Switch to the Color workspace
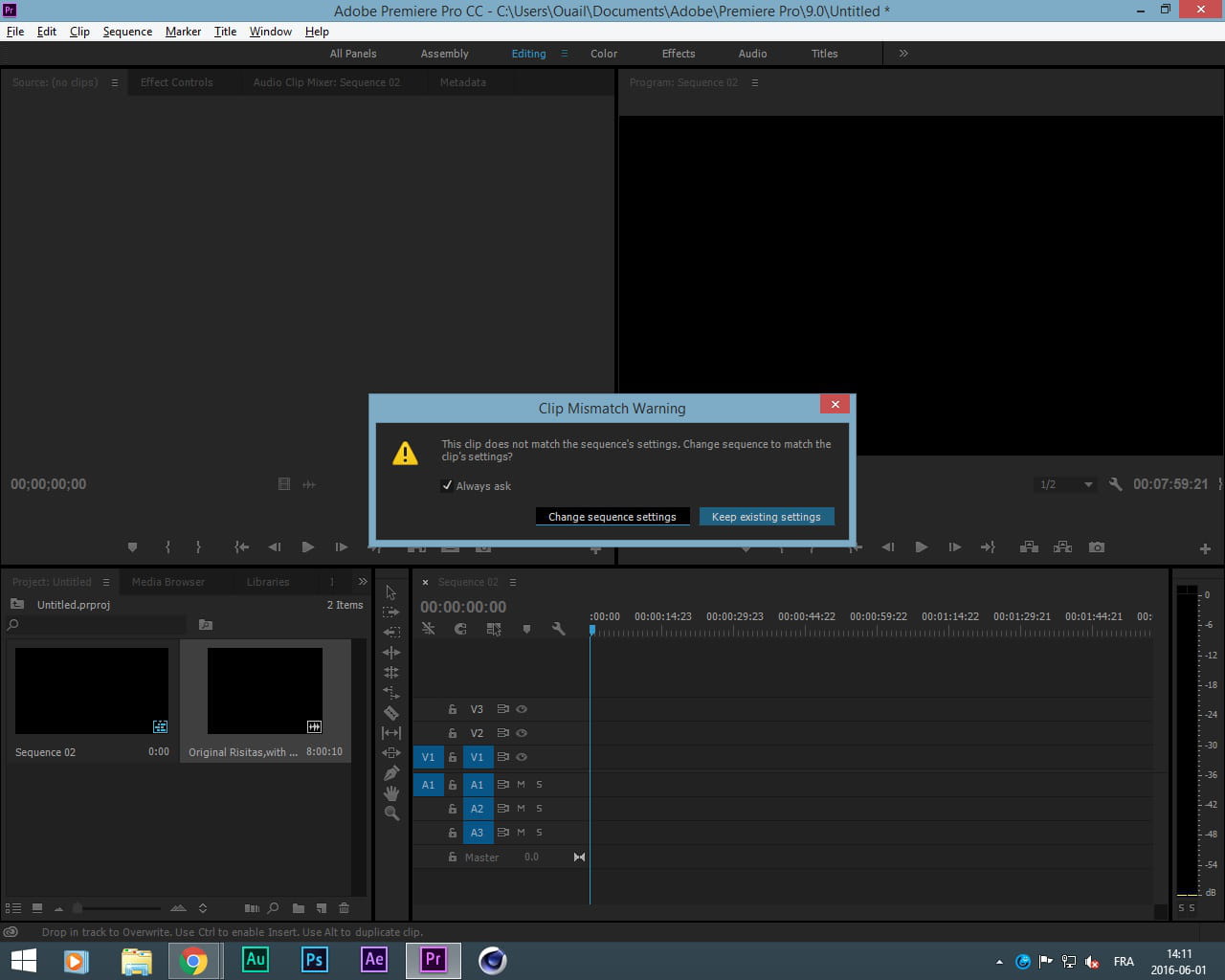This screenshot has height=980, width=1225. pyautogui.click(x=604, y=54)
